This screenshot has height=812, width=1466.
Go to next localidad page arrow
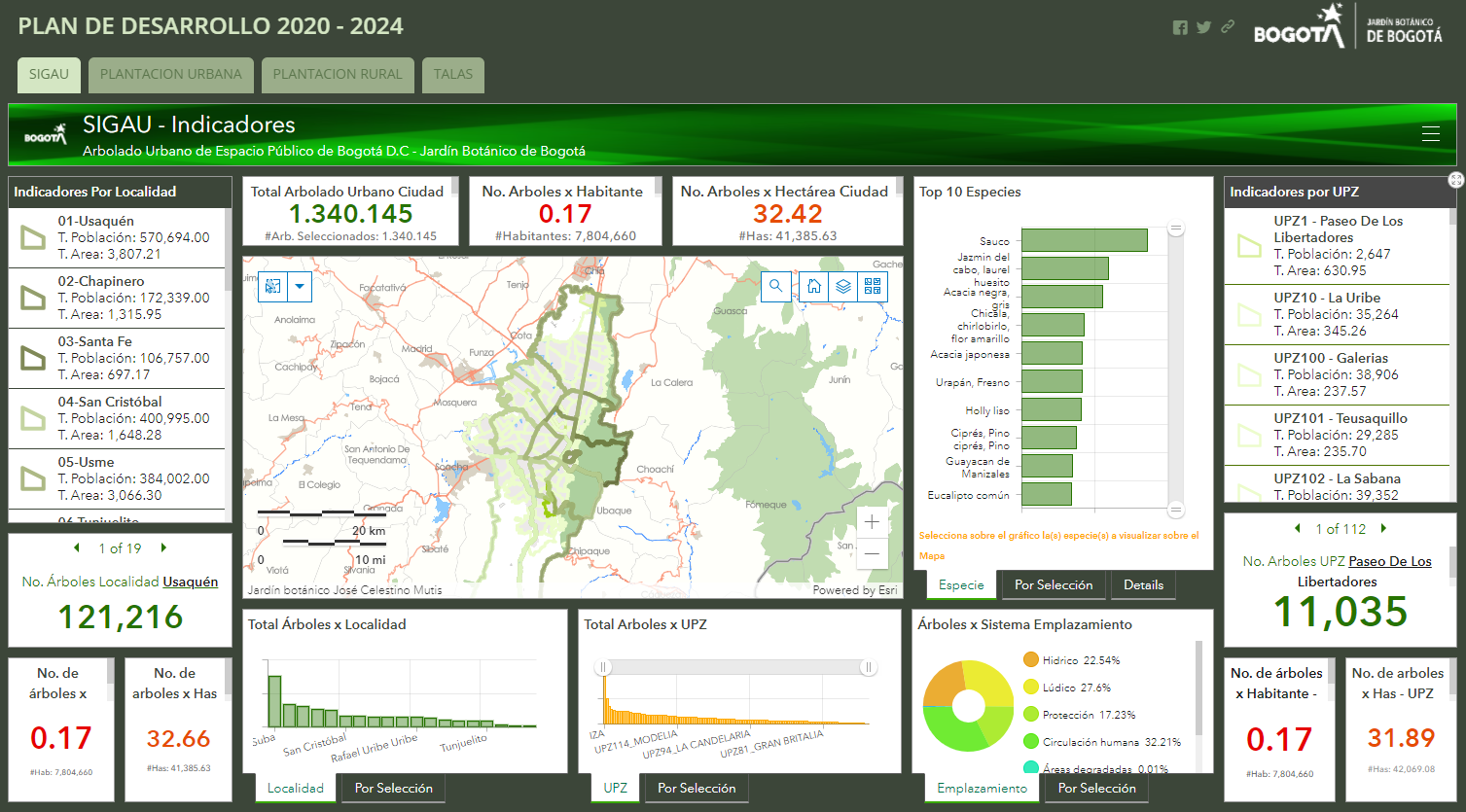(163, 548)
